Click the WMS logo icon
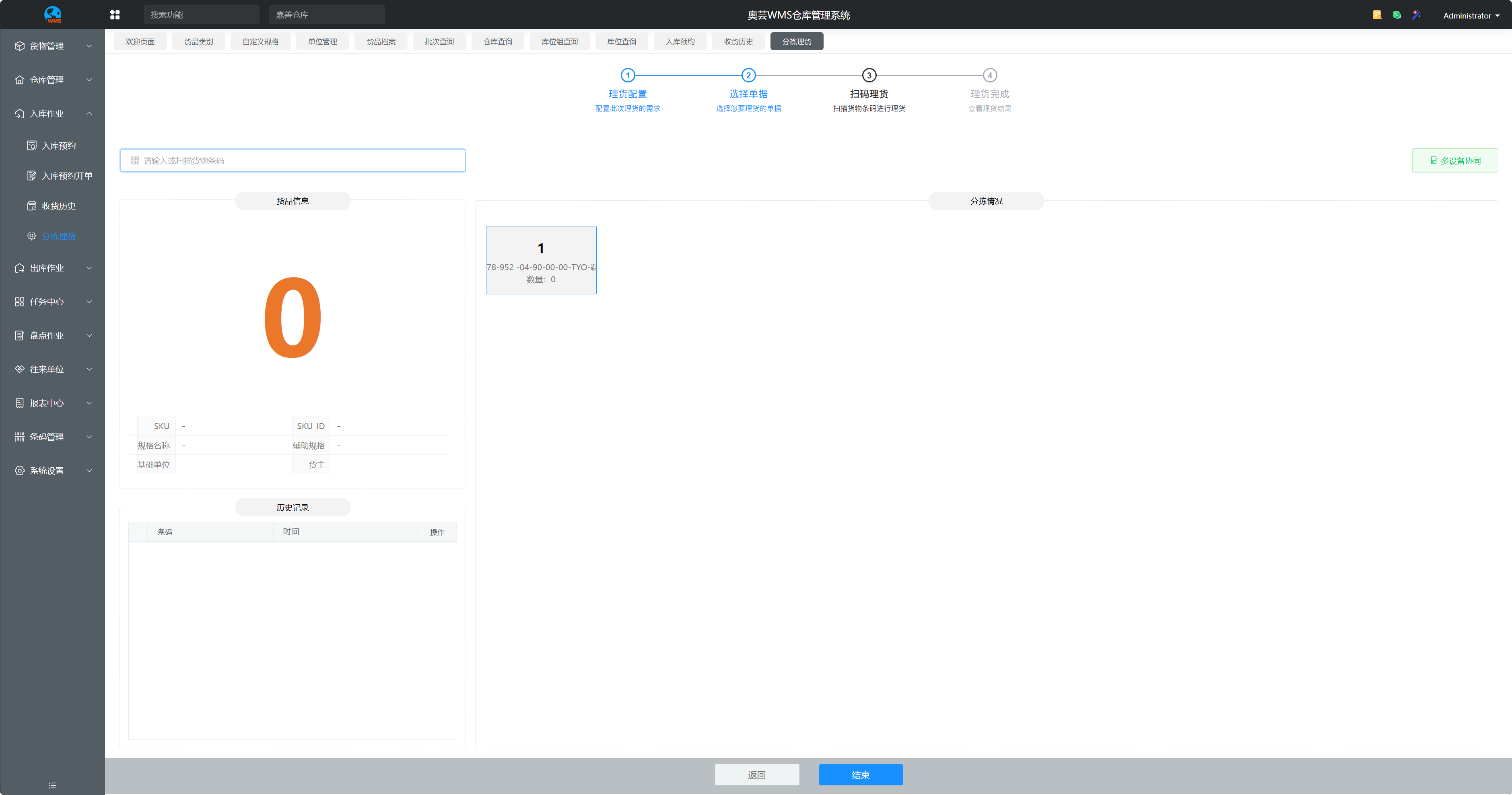 click(x=53, y=14)
